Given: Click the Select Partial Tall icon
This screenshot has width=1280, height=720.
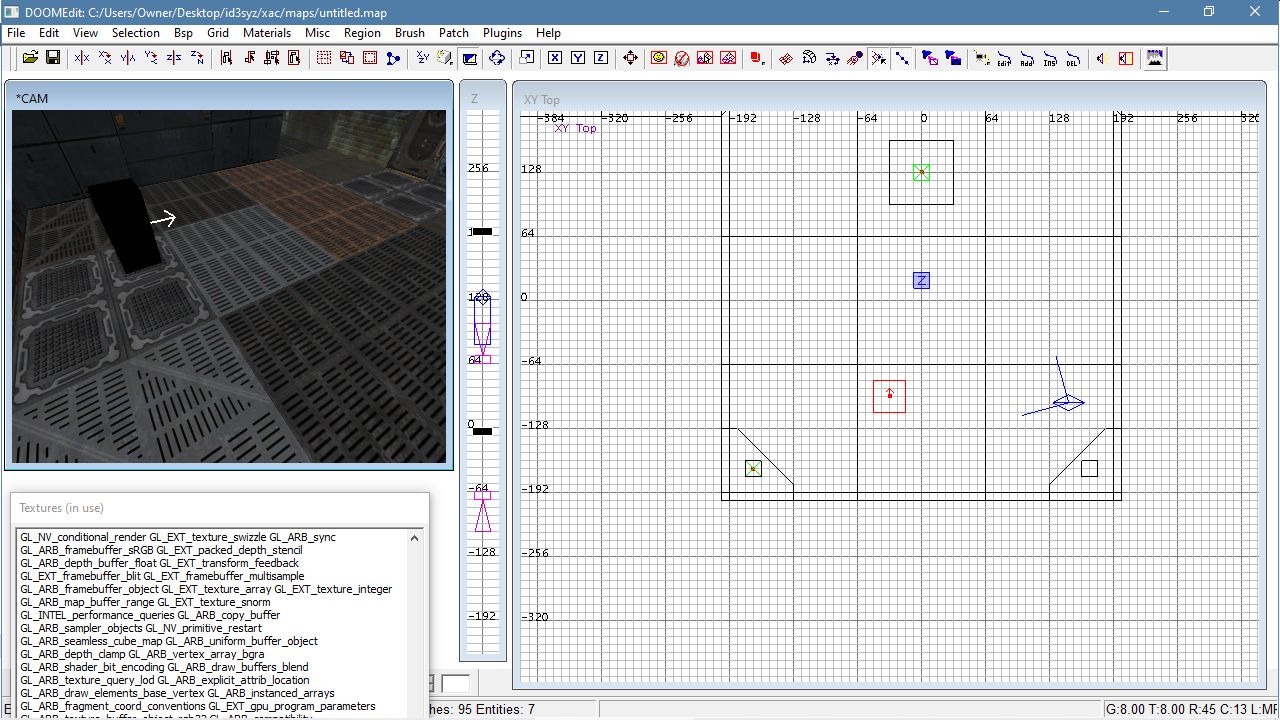Looking at the screenshot, I should click(272, 58).
